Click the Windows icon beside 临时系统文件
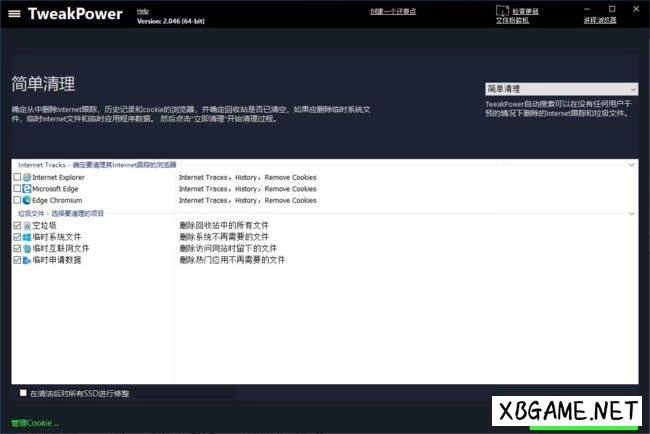 27,237
